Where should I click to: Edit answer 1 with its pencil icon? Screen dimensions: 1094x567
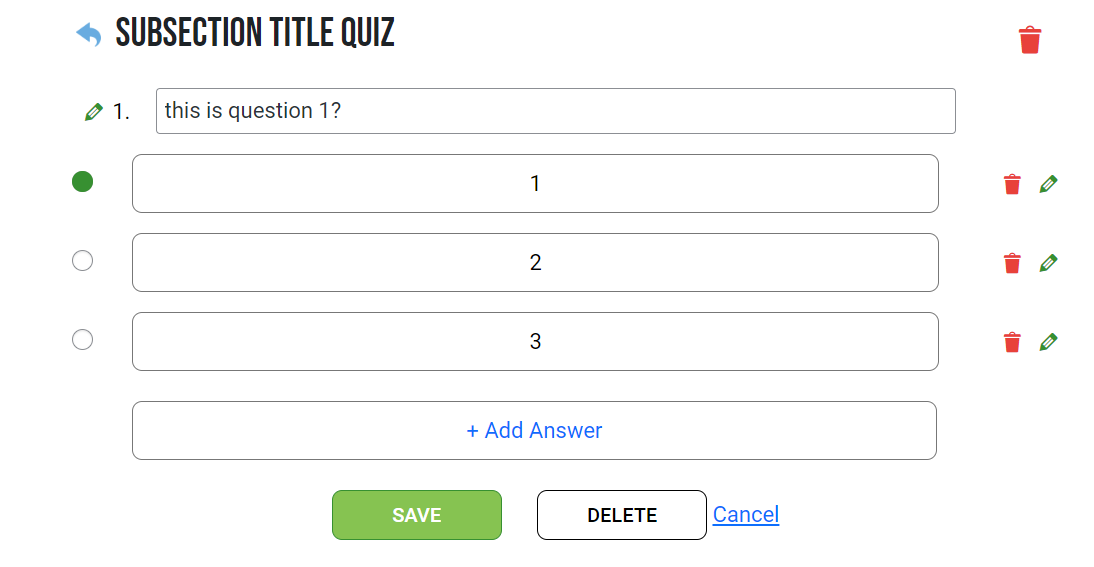(1048, 184)
